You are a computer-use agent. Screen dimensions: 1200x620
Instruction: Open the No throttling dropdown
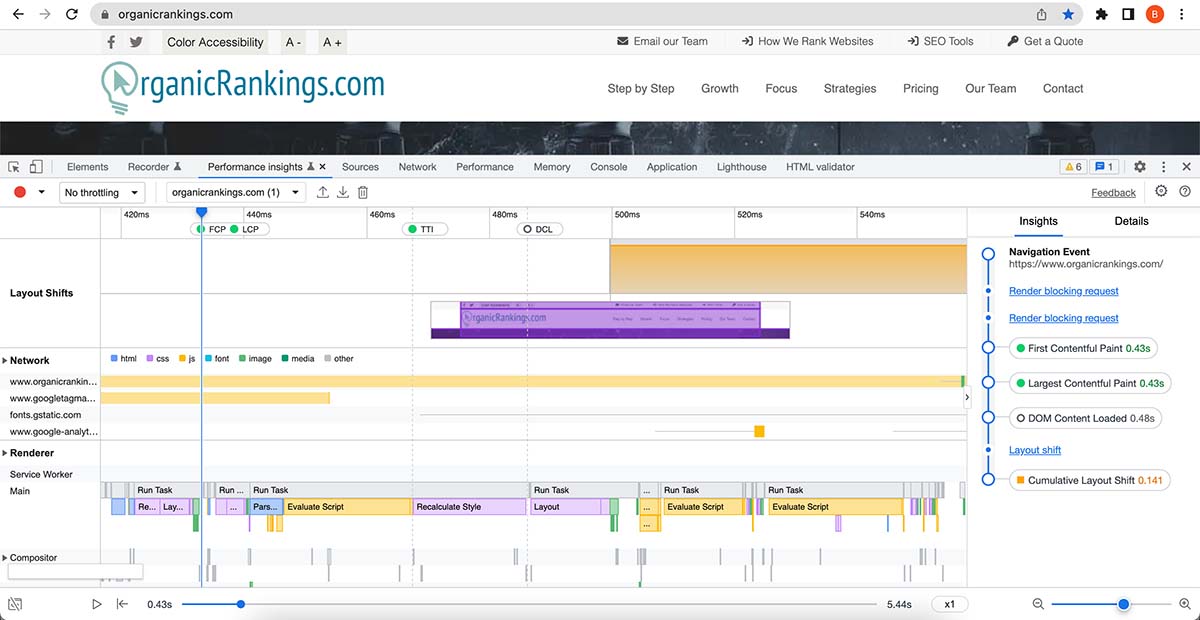pyautogui.click(x=101, y=192)
